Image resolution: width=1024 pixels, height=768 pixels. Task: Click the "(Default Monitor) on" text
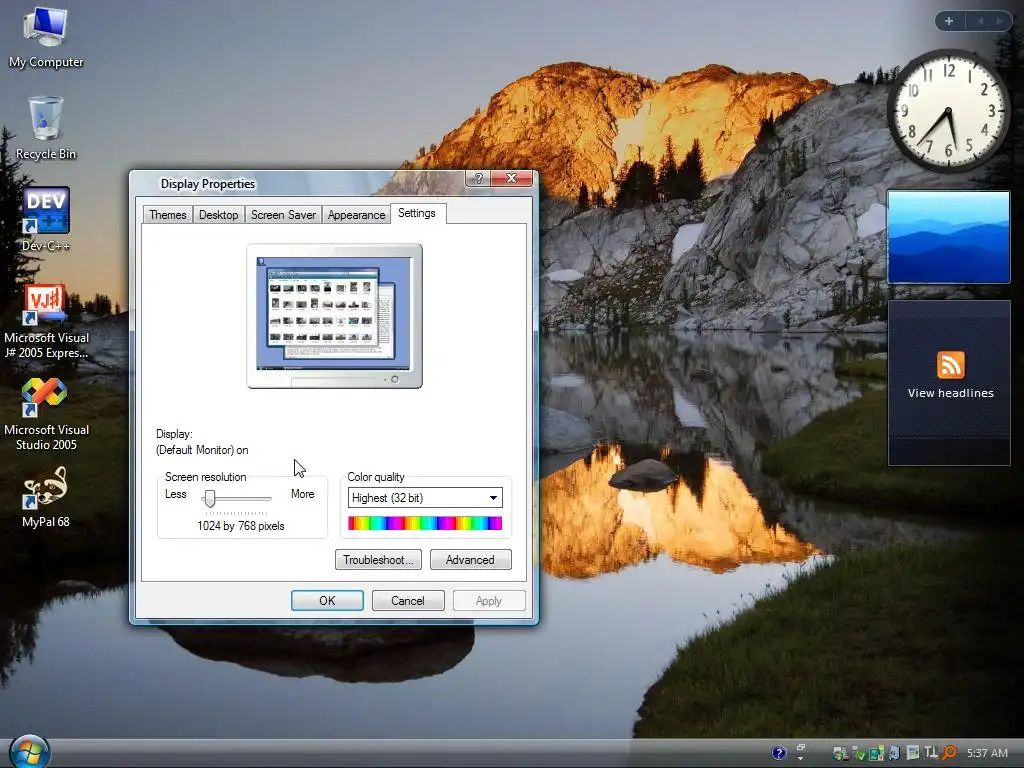coord(202,450)
